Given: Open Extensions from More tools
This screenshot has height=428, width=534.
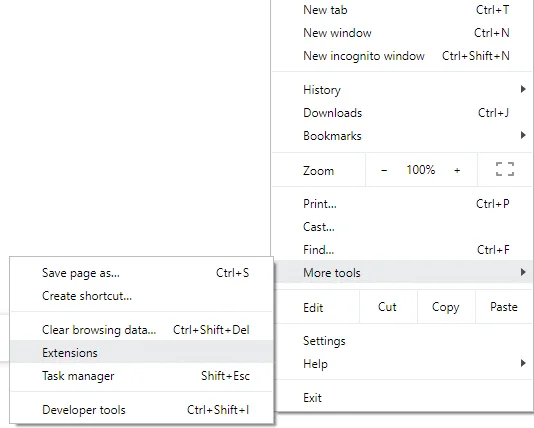Looking at the screenshot, I should coord(141,353).
